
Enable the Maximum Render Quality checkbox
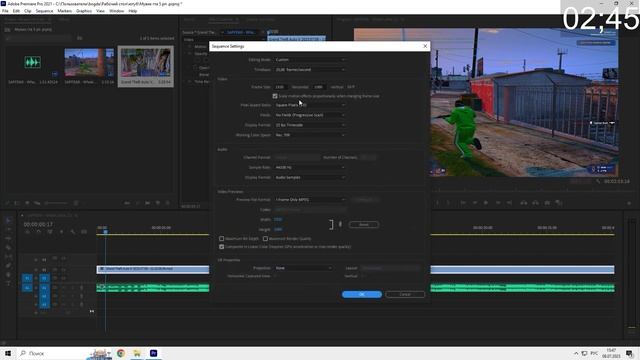click(x=265, y=238)
